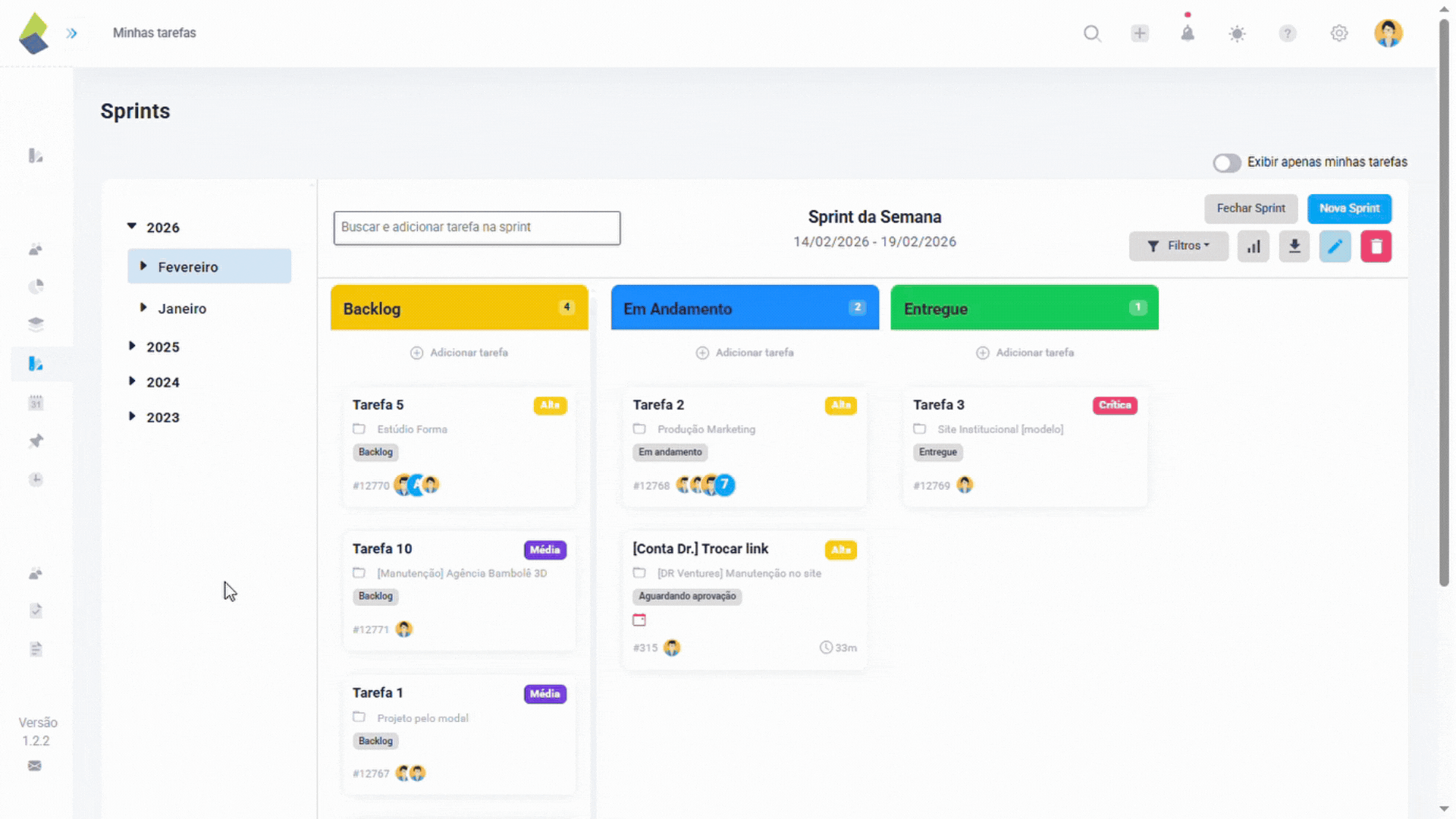Select Fevereiro in the sprint tree
The image size is (1456, 819).
click(x=188, y=267)
